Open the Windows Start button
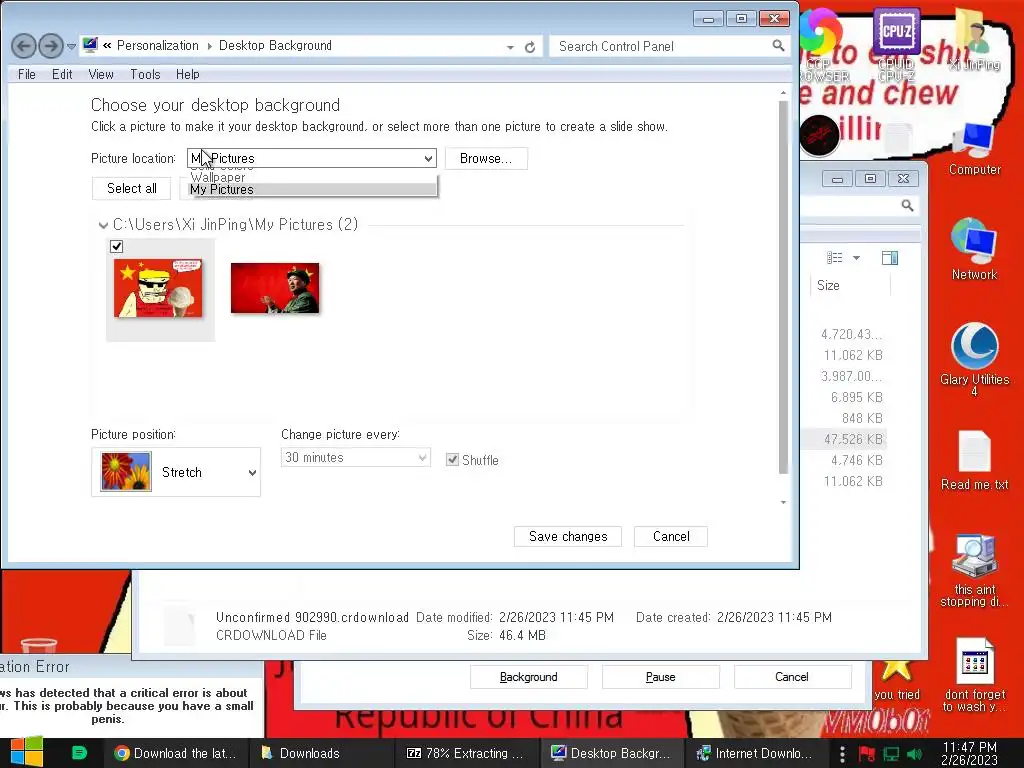Viewport: 1024px width, 768px height. tap(27, 753)
